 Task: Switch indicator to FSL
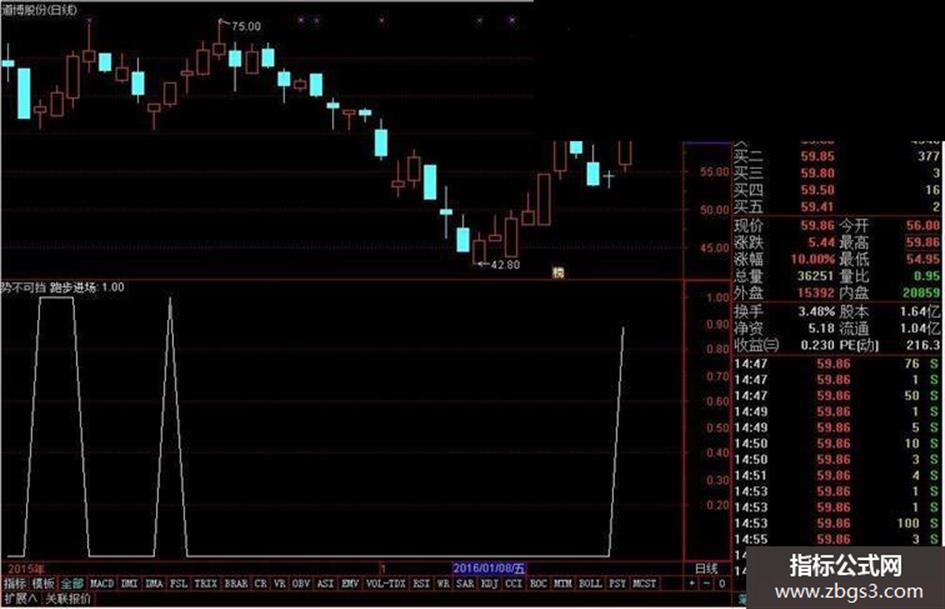[178, 584]
